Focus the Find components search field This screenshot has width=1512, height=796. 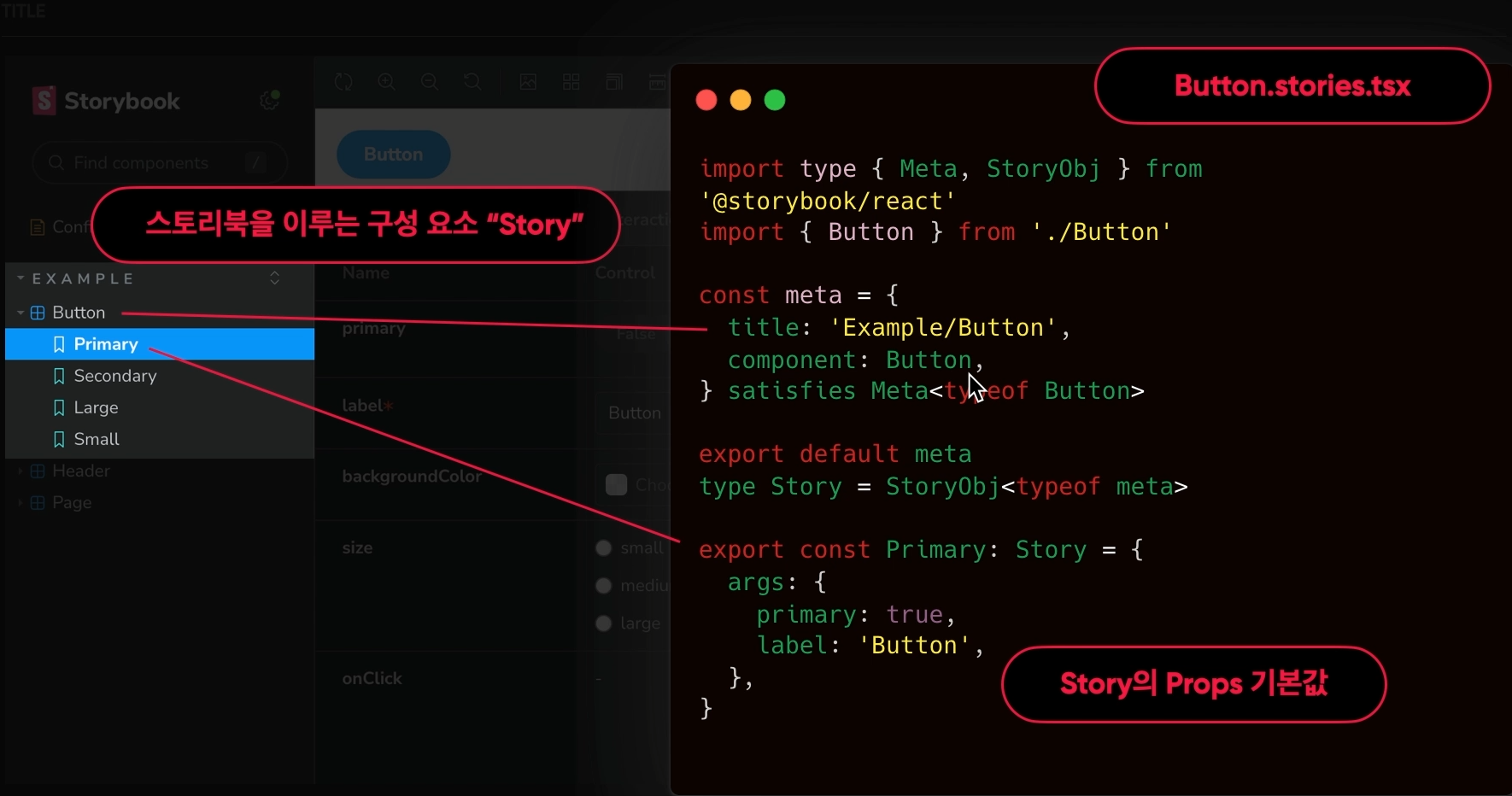(160, 162)
